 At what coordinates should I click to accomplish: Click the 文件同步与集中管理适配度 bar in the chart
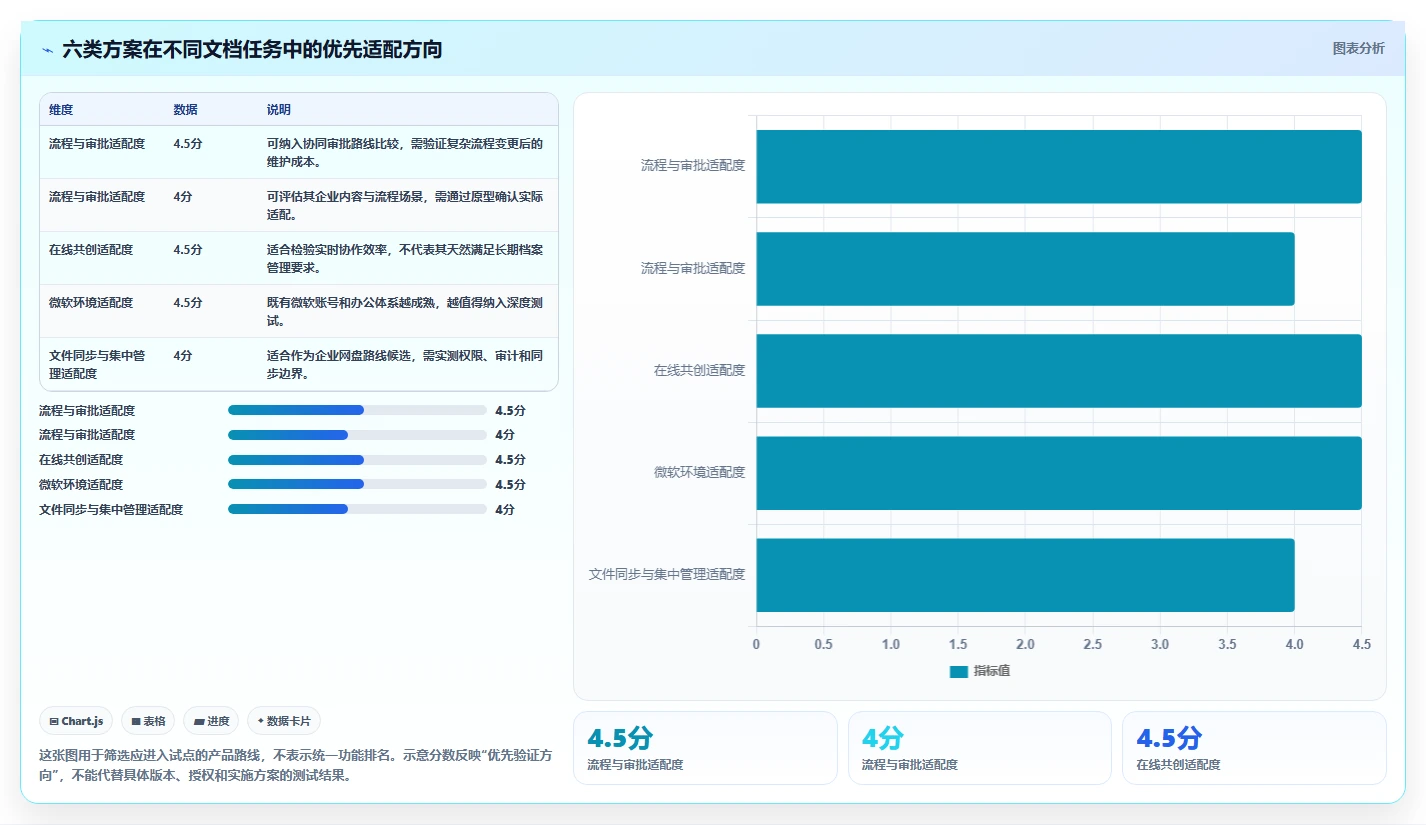(1025, 575)
